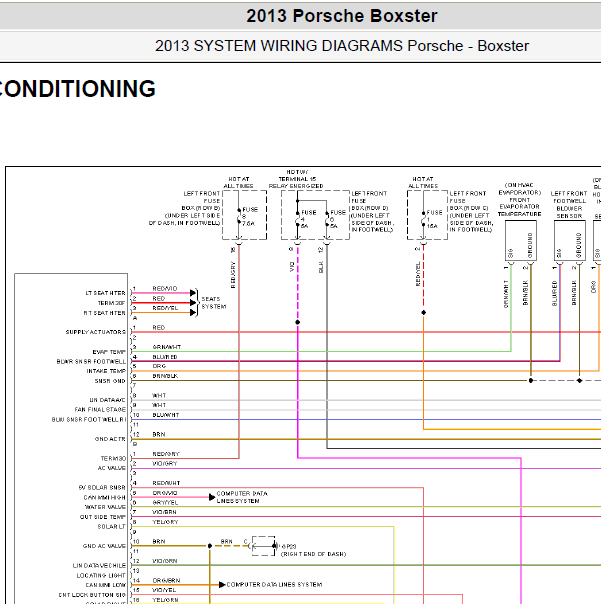Select the 'FAN FINAL STAGE' pin label
This screenshot has width=601, height=604.
[x=100, y=409]
